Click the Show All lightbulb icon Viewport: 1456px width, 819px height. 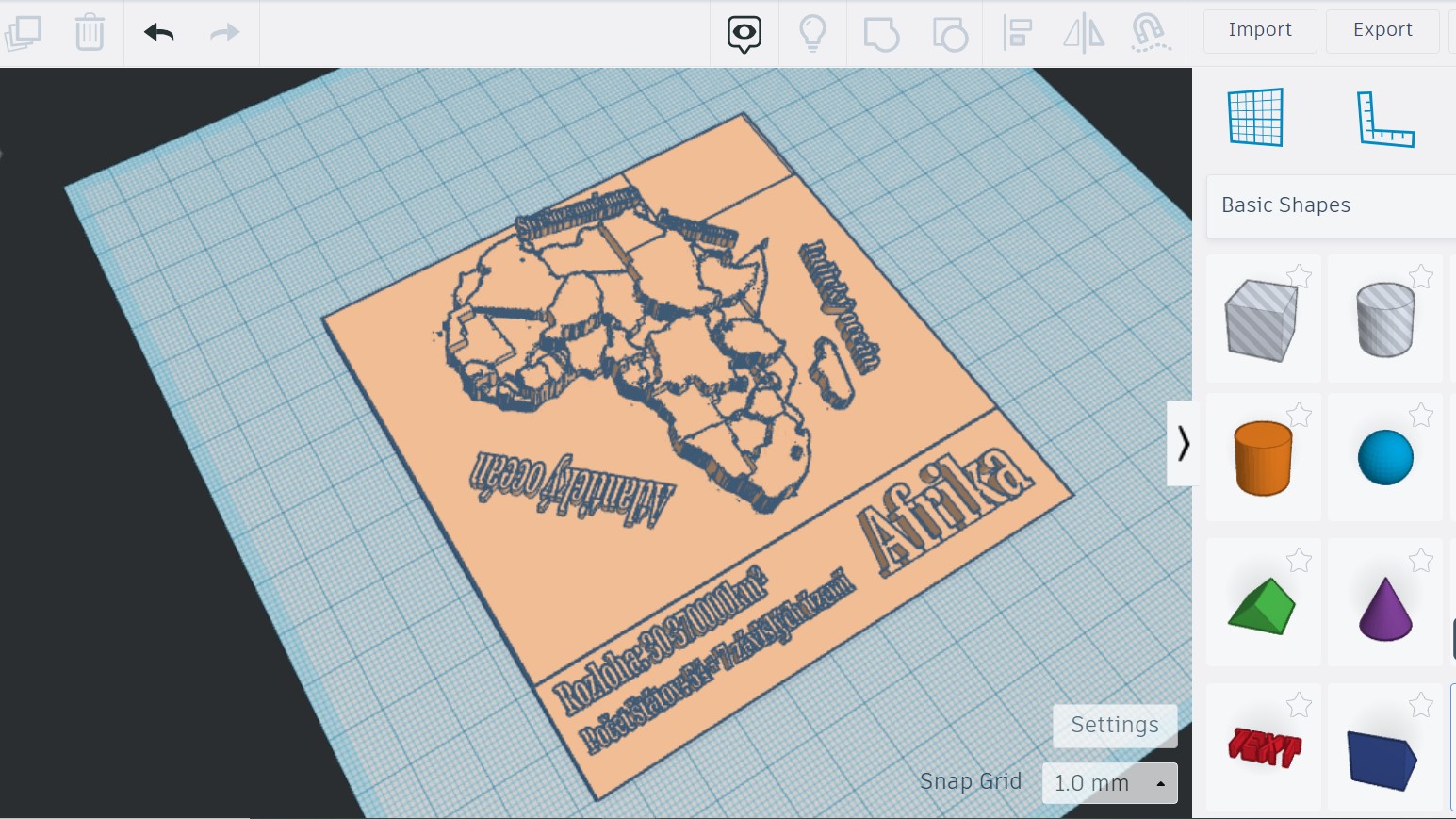tap(812, 34)
